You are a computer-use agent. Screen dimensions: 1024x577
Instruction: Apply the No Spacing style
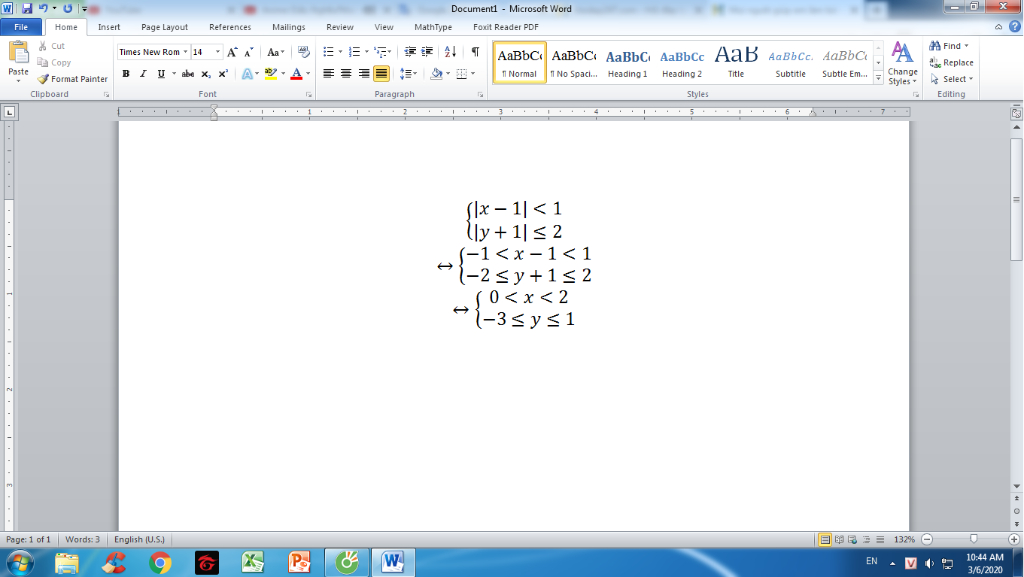pos(573,63)
